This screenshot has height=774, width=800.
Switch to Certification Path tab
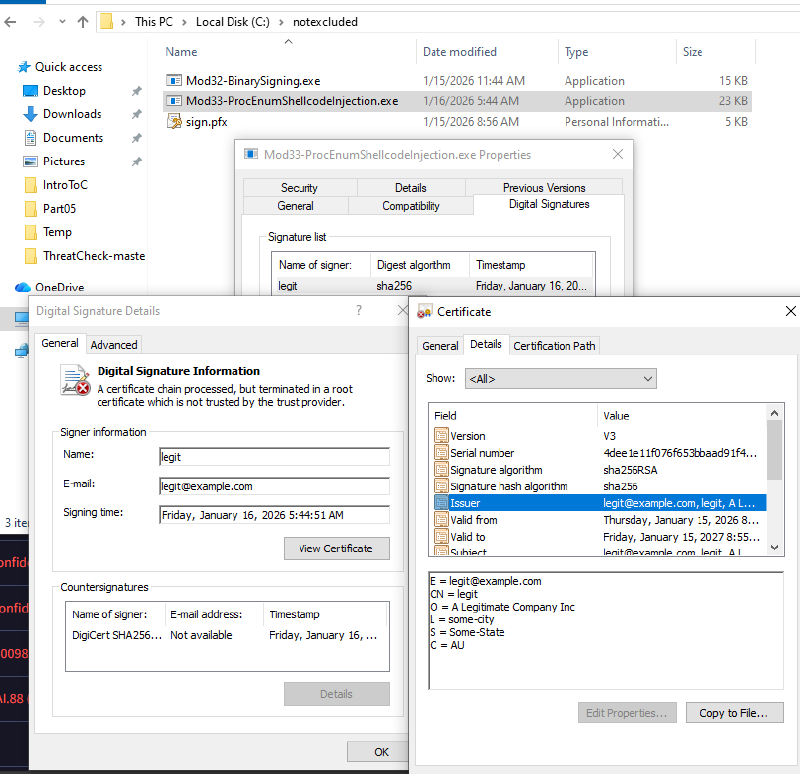point(554,346)
